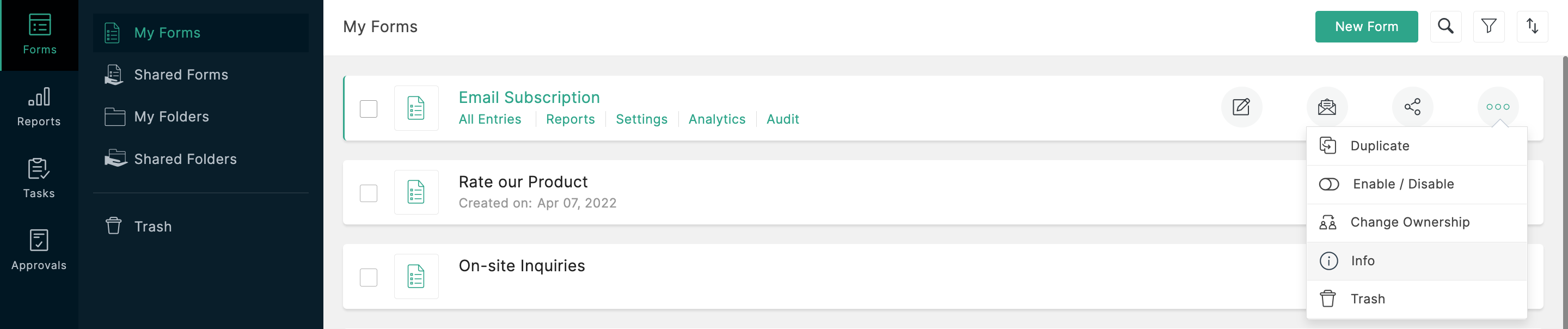Open Shared Folders in the sidebar

click(185, 159)
